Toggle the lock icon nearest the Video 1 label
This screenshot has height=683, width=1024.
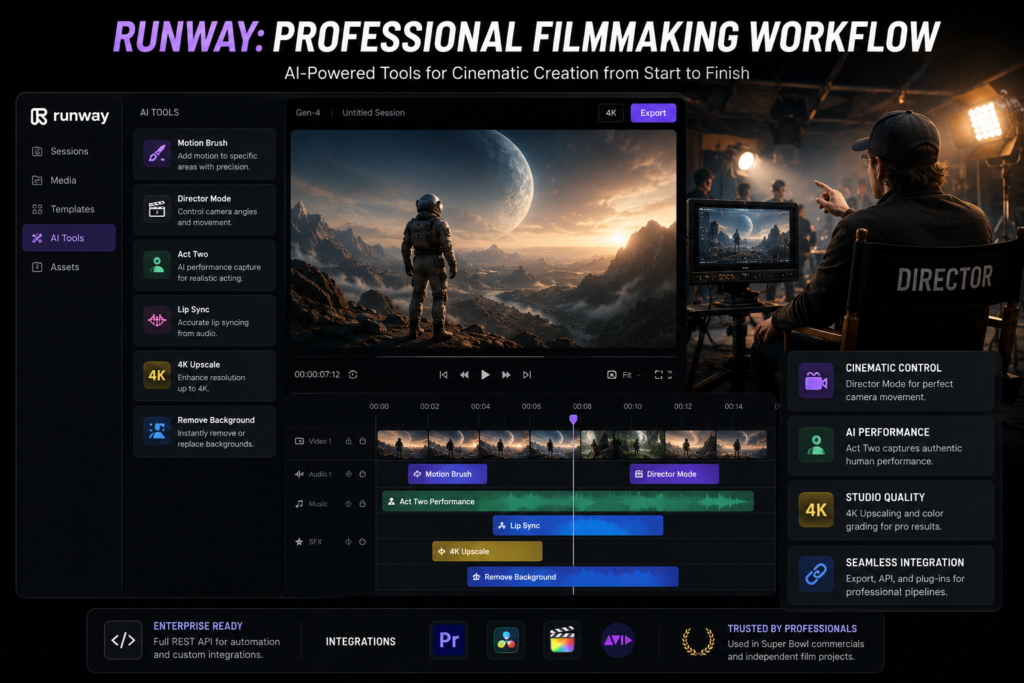[x=349, y=441]
